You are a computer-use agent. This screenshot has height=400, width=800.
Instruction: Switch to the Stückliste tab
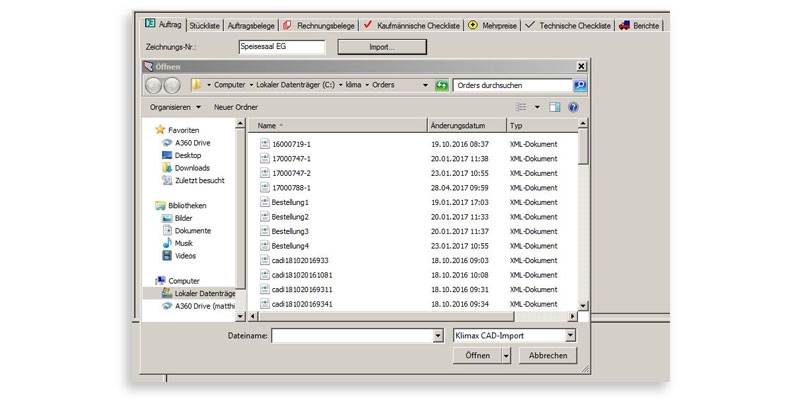205,24
